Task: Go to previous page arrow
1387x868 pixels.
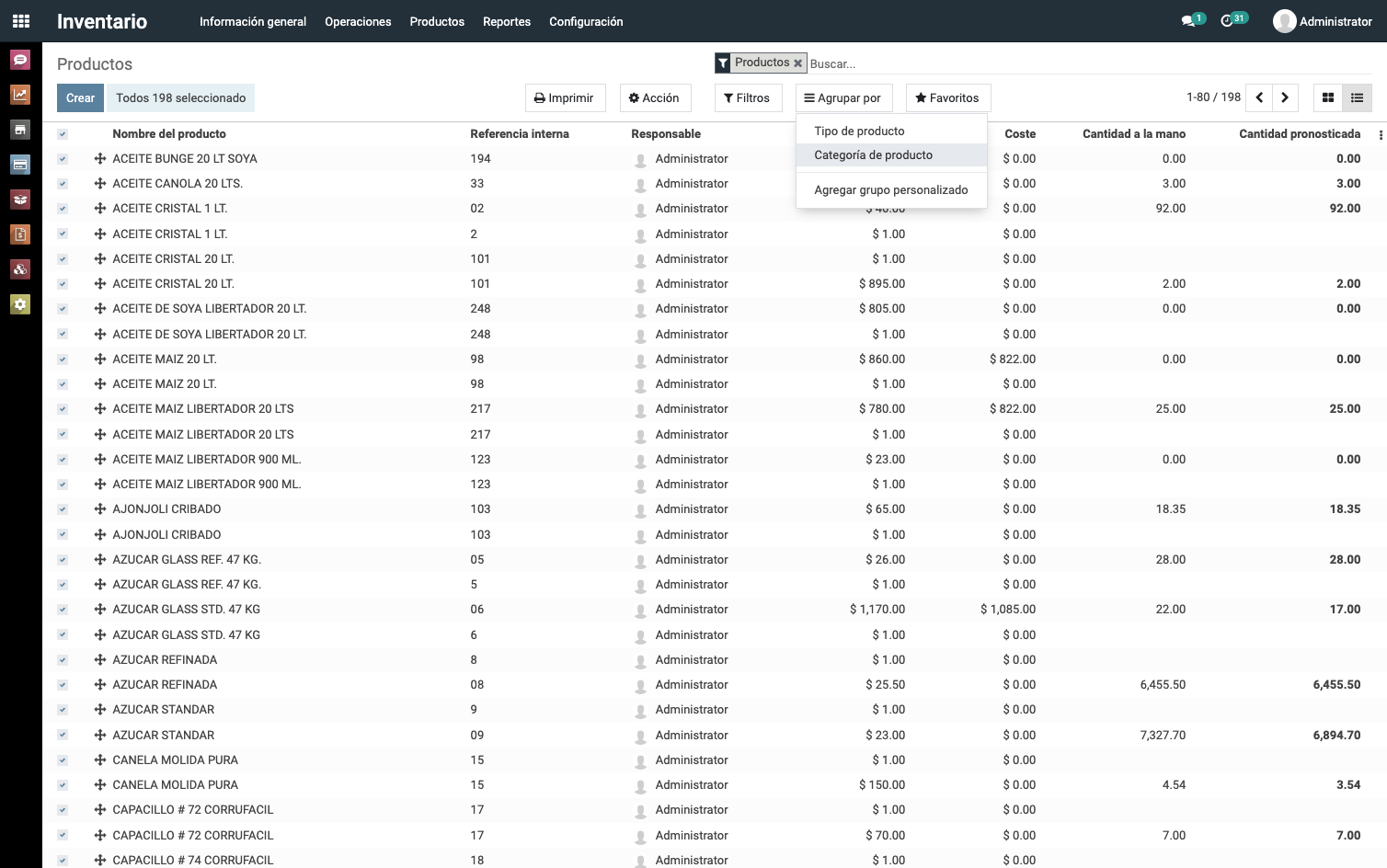Action: point(1259,97)
